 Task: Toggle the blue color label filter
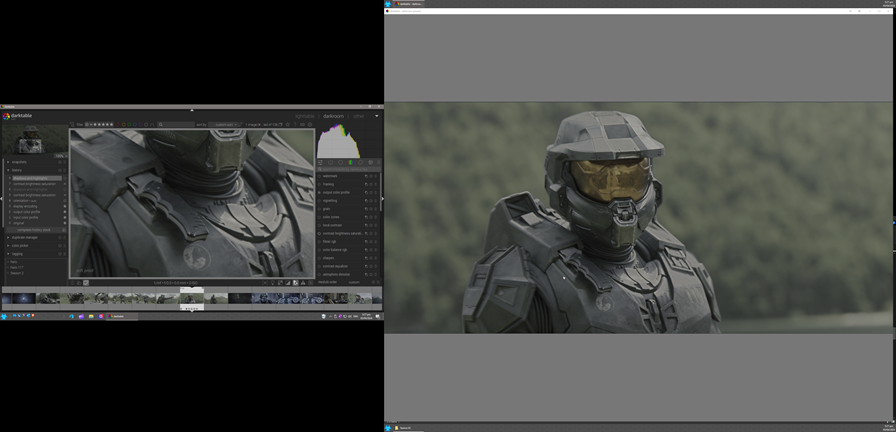tap(135, 125)
